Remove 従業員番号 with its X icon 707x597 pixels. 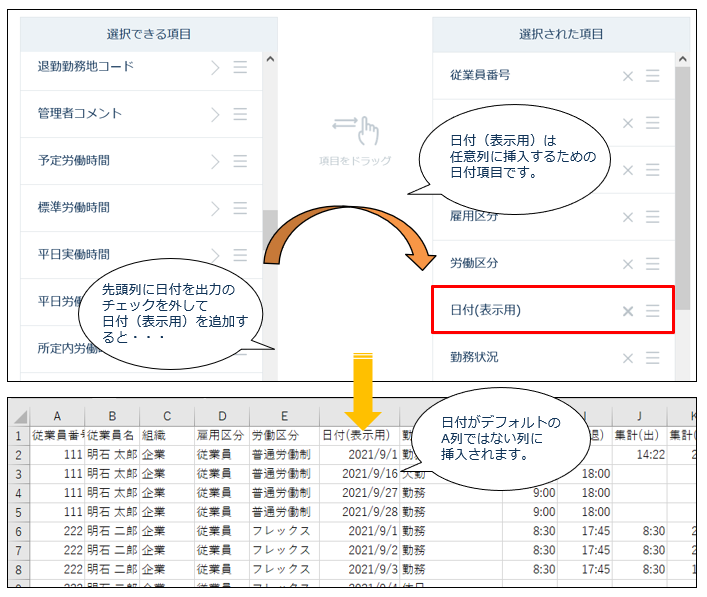628,76
